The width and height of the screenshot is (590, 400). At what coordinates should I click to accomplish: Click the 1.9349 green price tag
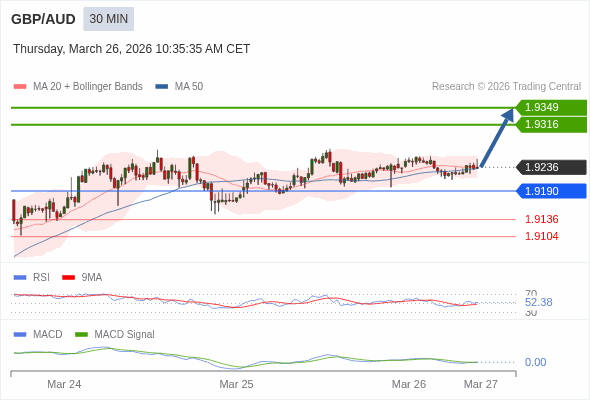[x=551, y=107]
